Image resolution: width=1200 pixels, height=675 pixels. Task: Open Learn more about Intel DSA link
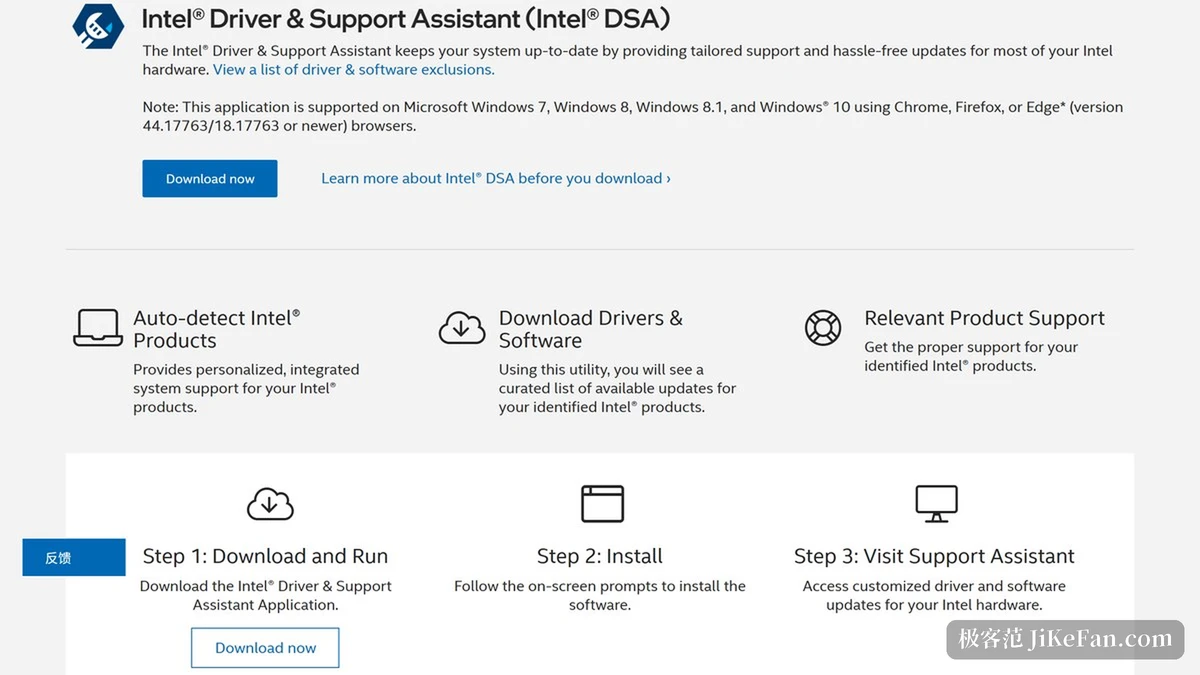(x=496, y=178)
